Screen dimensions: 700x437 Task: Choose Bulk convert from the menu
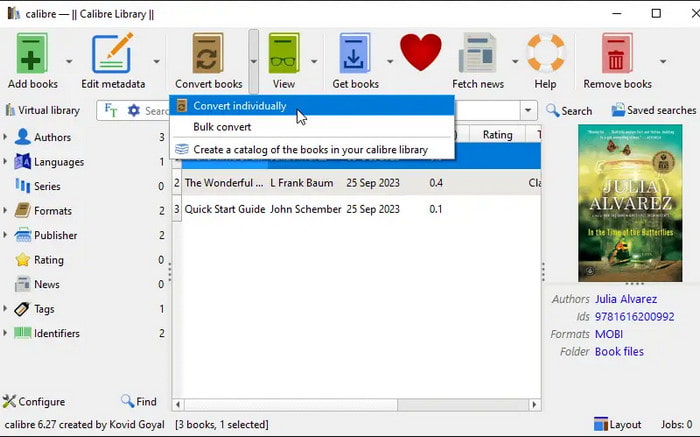[312, 127]
